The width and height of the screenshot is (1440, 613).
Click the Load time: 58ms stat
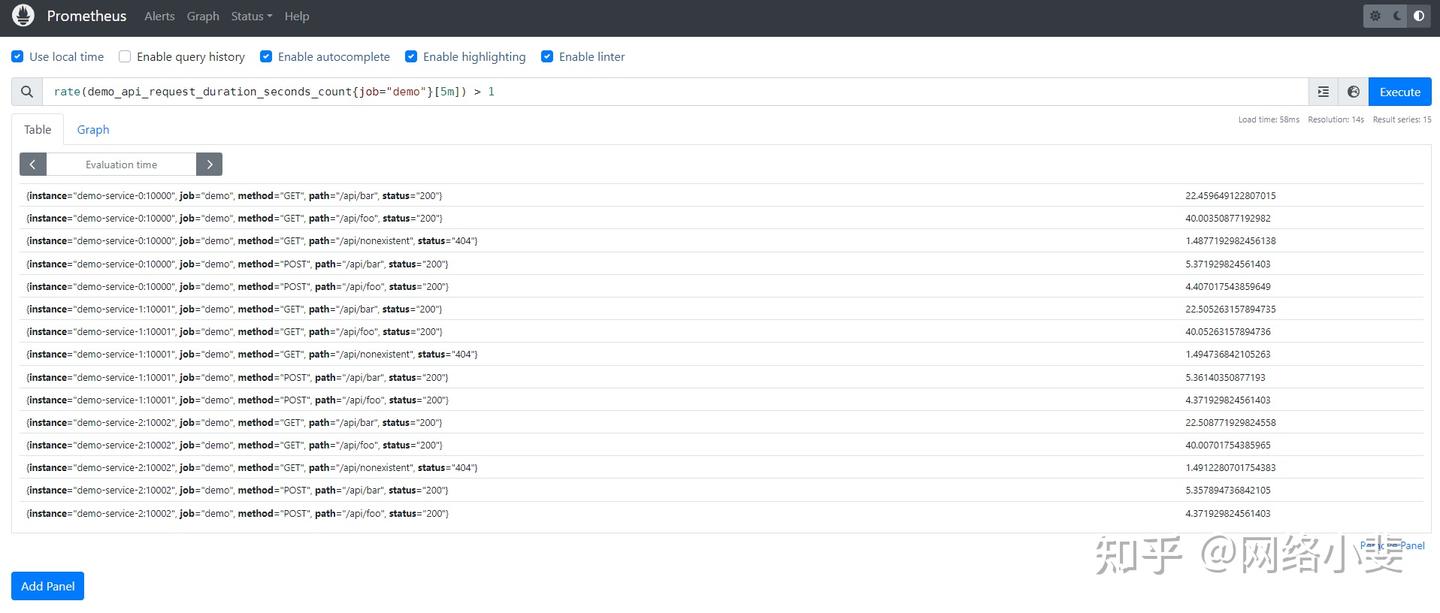pyautogui.click(x=1269, y=120)
